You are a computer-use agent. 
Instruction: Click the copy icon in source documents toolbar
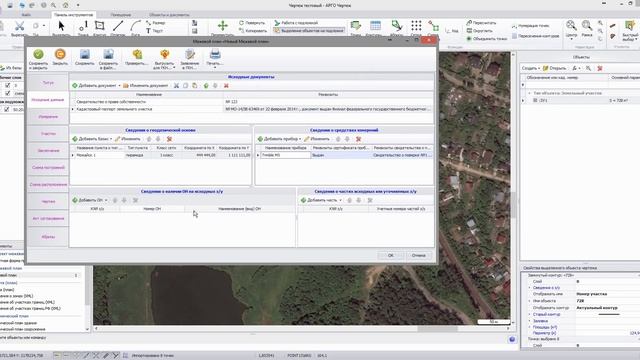[185, 86]
